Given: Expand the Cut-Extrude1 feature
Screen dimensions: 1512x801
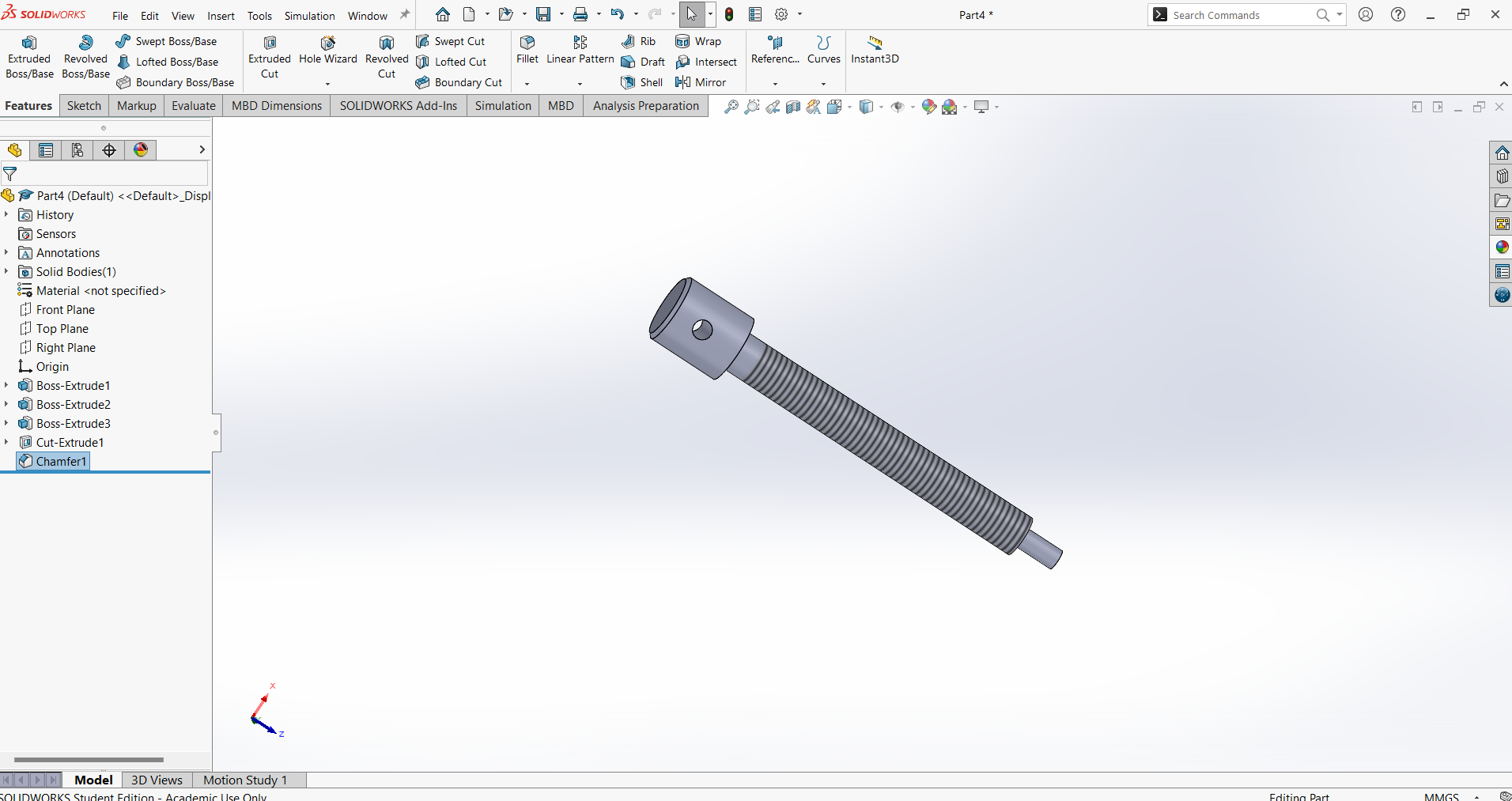Looking at the screenshot, I should (x=6, y=442).
